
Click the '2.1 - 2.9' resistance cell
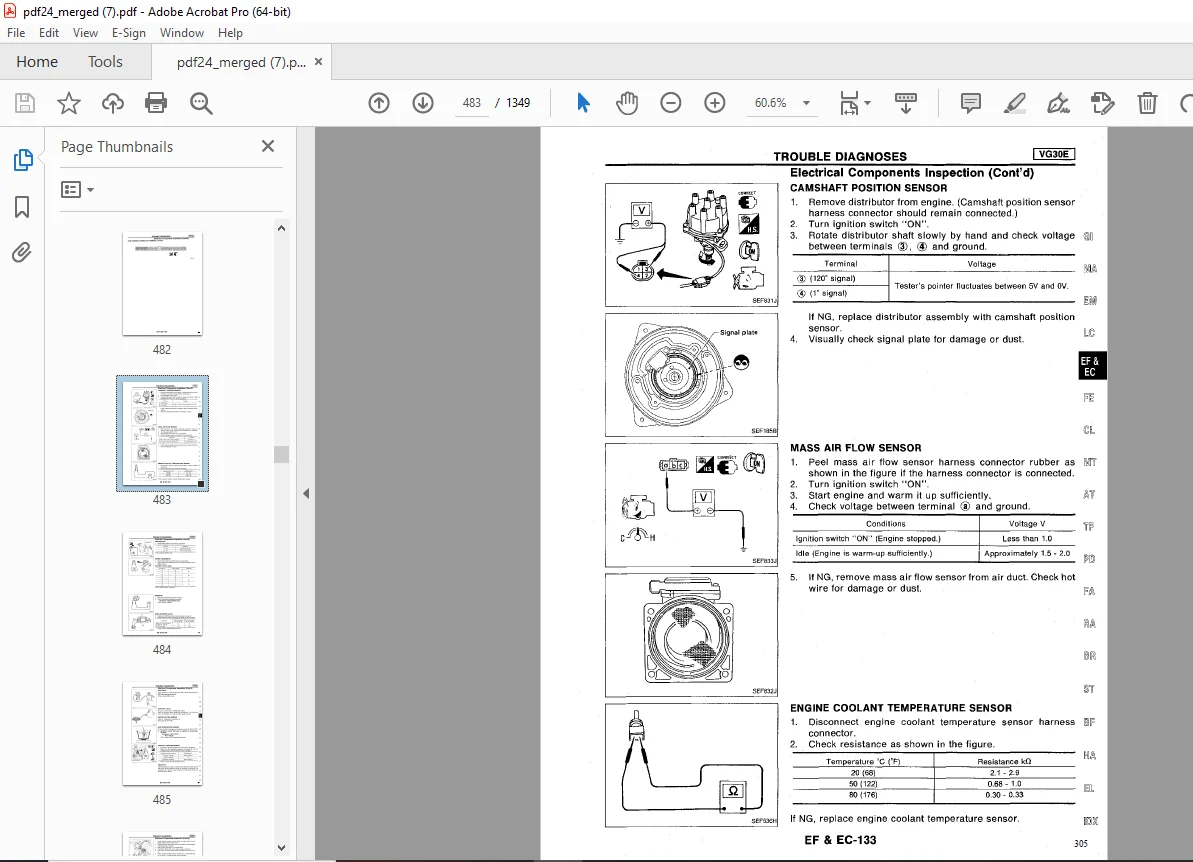(x=1004, y=772)
